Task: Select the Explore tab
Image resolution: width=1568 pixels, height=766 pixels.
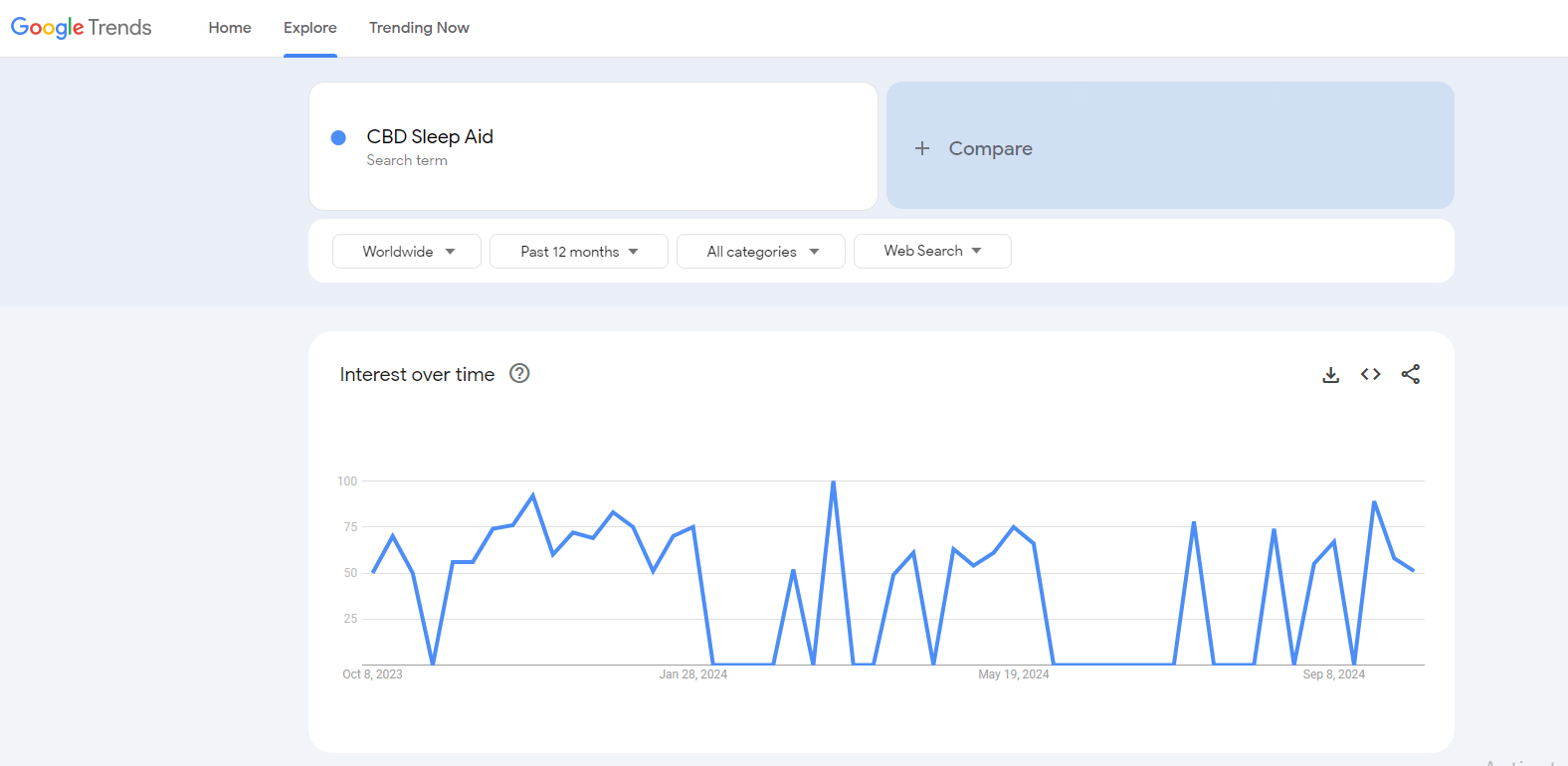Action: point(310,28)
